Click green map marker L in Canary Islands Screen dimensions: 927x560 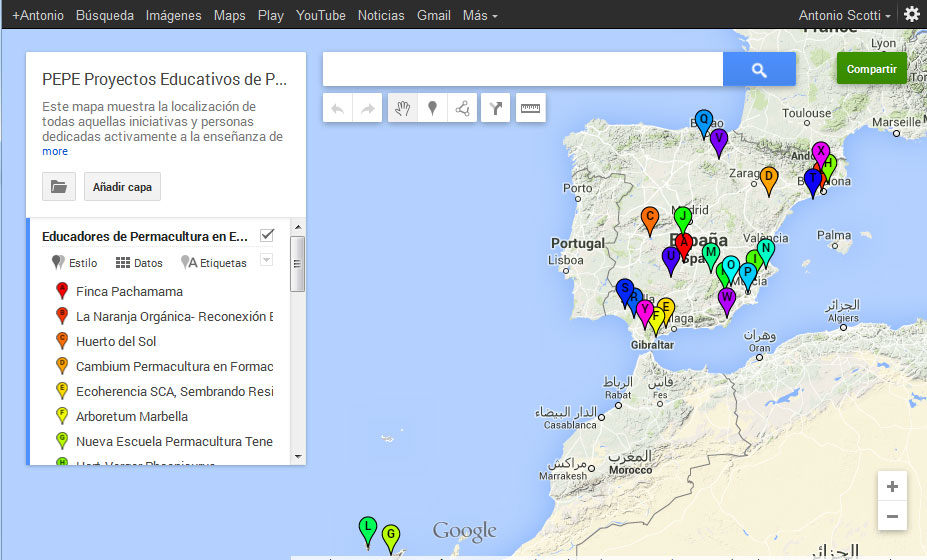368,530
